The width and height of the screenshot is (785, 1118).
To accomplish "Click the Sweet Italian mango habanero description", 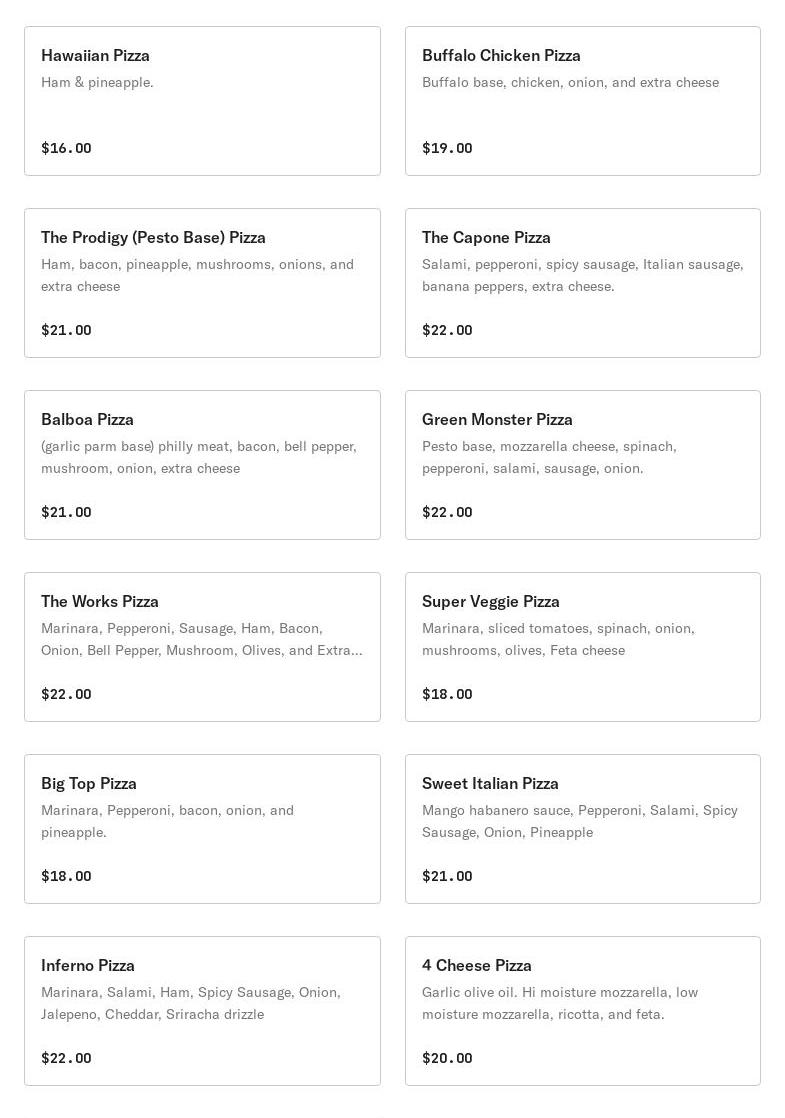I will pos(580,821).
